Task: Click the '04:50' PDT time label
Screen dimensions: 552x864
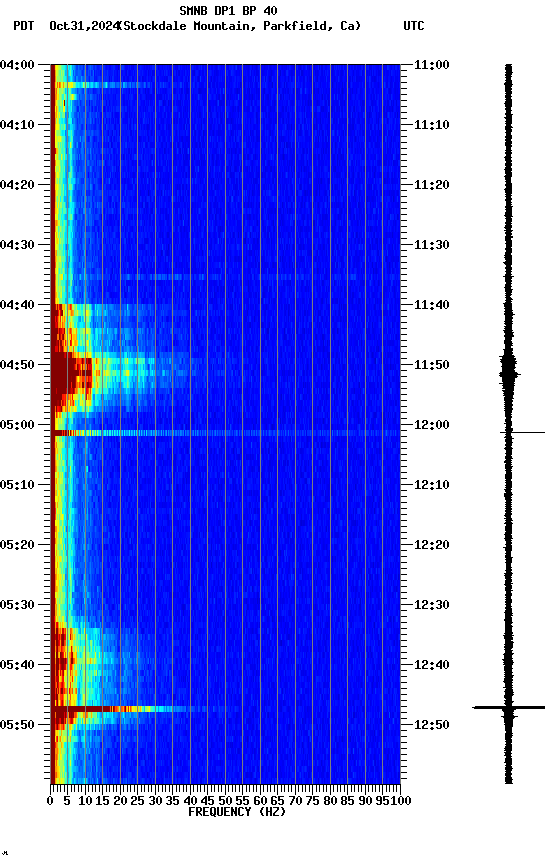Action: [x=17, y=365]
